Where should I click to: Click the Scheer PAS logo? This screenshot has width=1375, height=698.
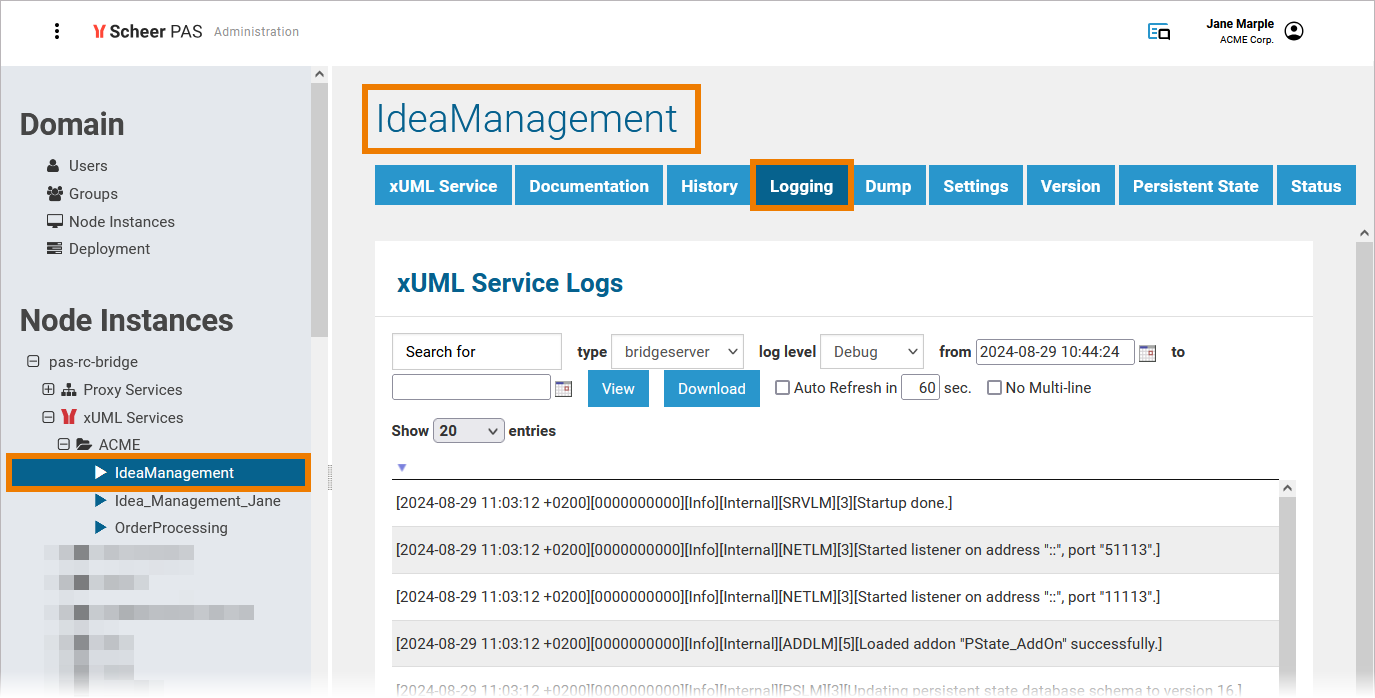pyautogui.click(x=147, y=31)
